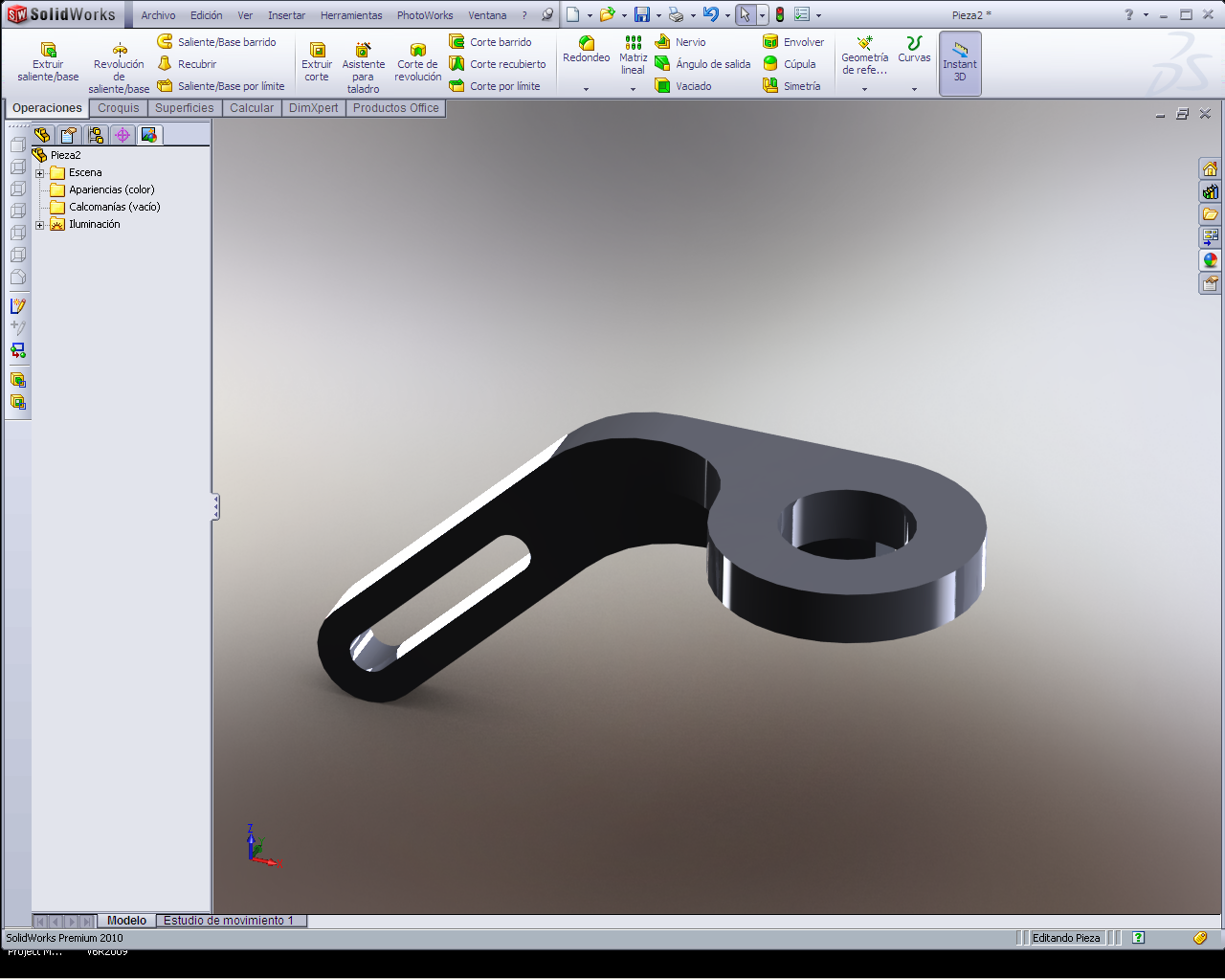Screen dimensions: 1225x980
Task: Expand the Curvas dropdown arrow
Action: click(x=914, y=89)
